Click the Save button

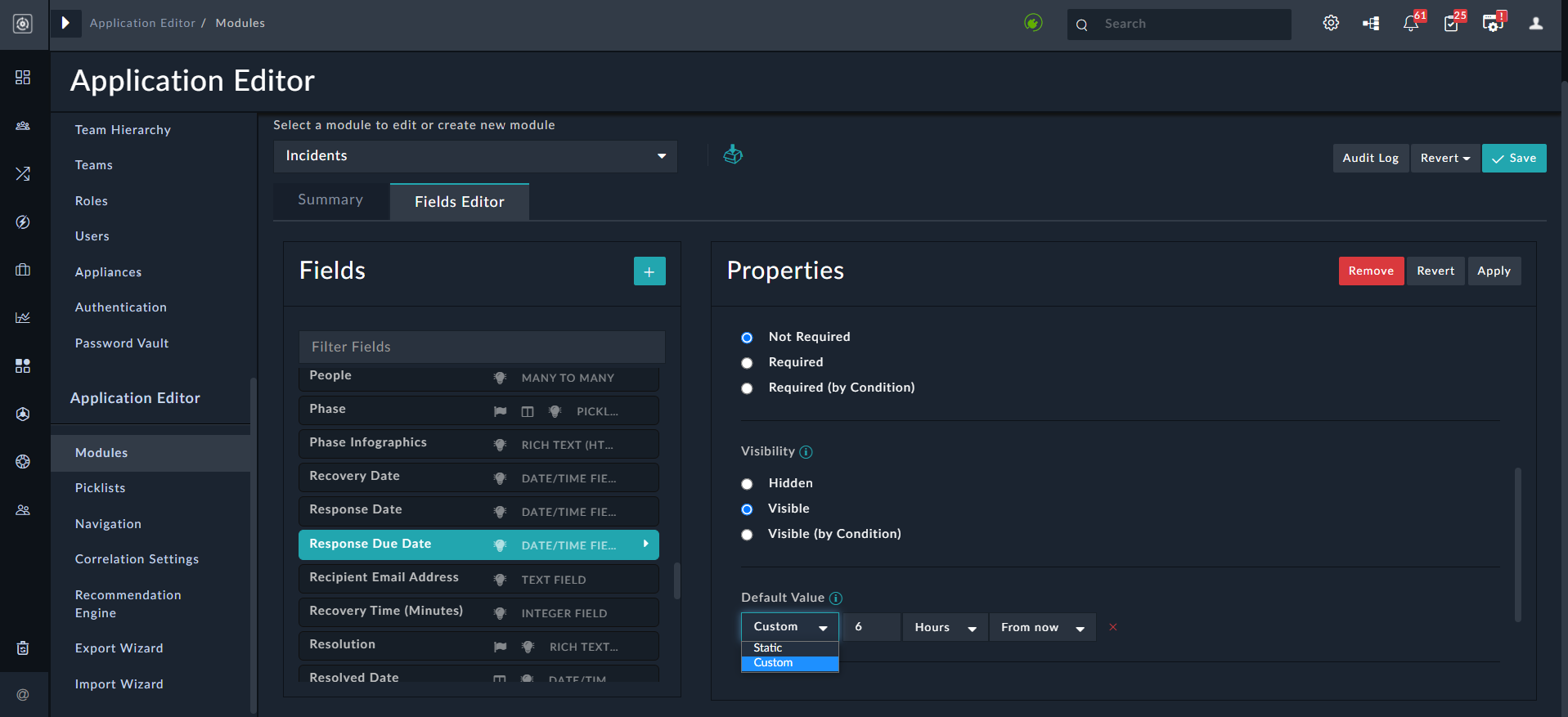[1513, 159]
